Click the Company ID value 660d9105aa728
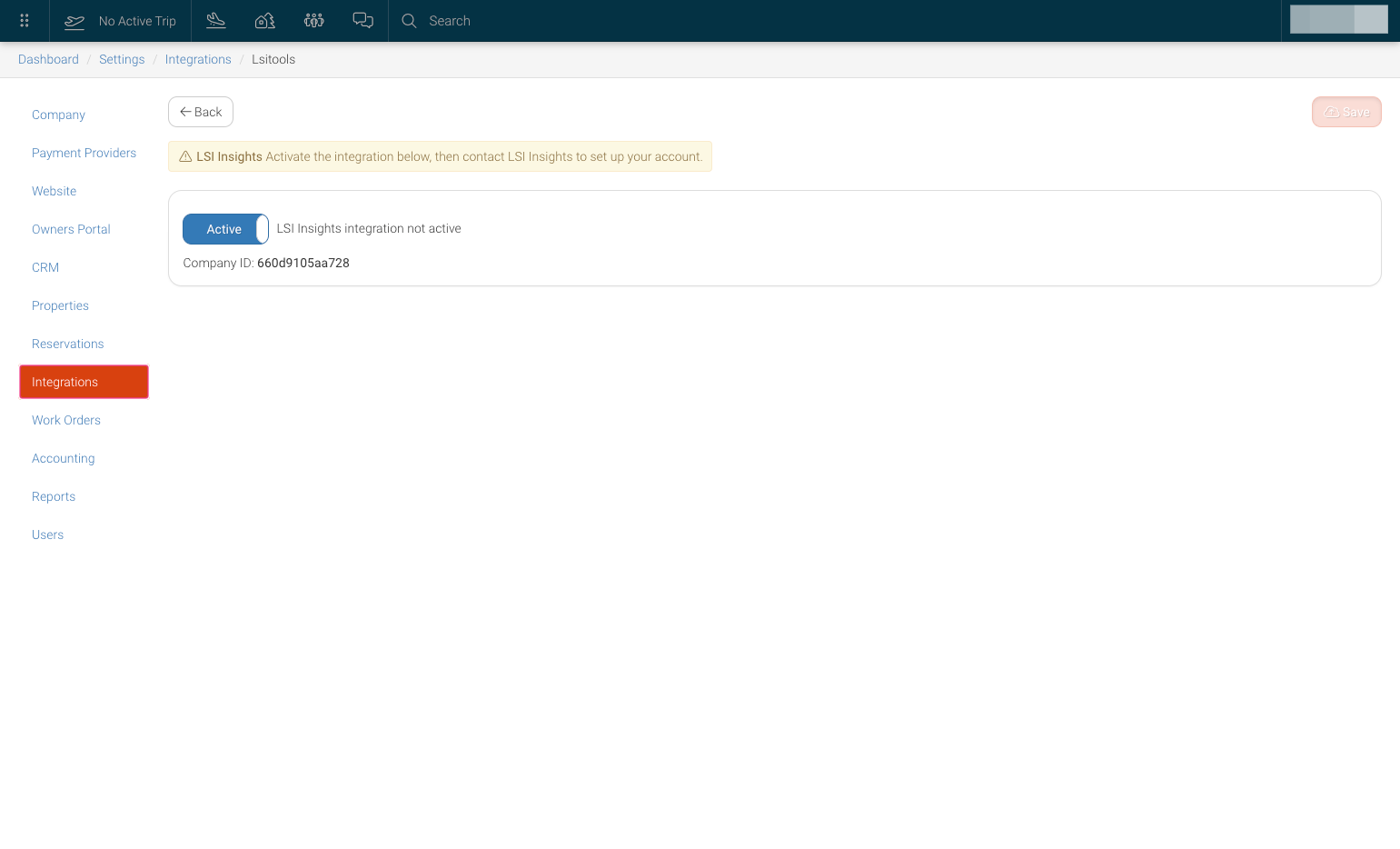The height and width of the screenshot is (849, 1400). pyautogui.click(x=303, y=263)
